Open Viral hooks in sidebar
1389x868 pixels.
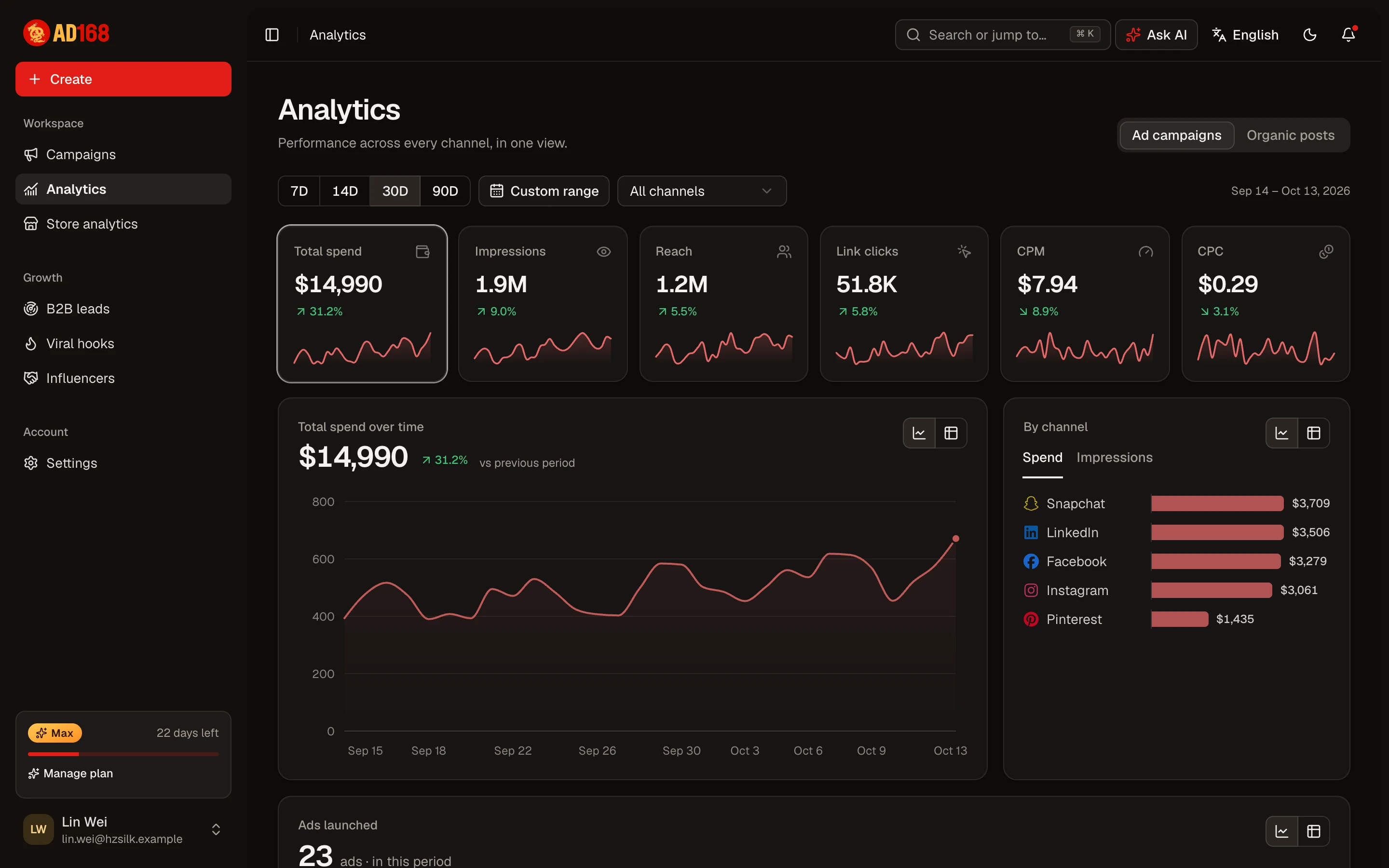(x=123, y=343)
